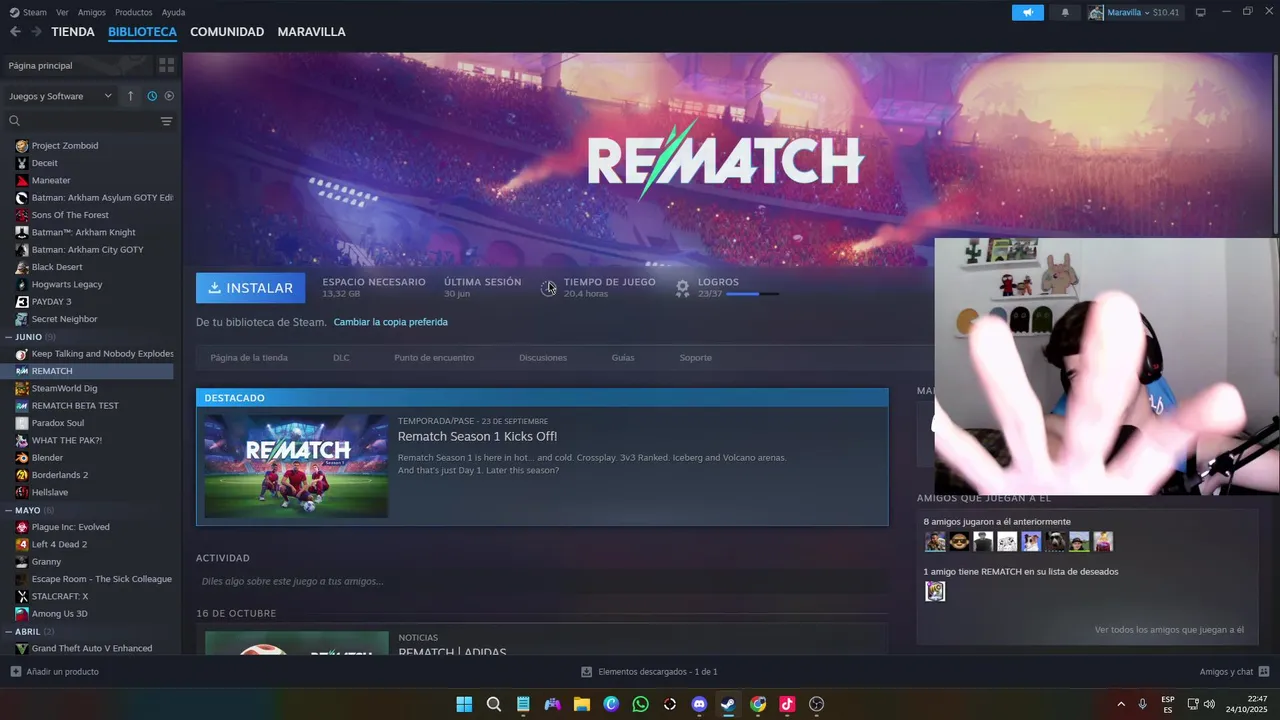Select Deceit in library list
Screen dimensions: 1280x720
(x=44, y=163)
